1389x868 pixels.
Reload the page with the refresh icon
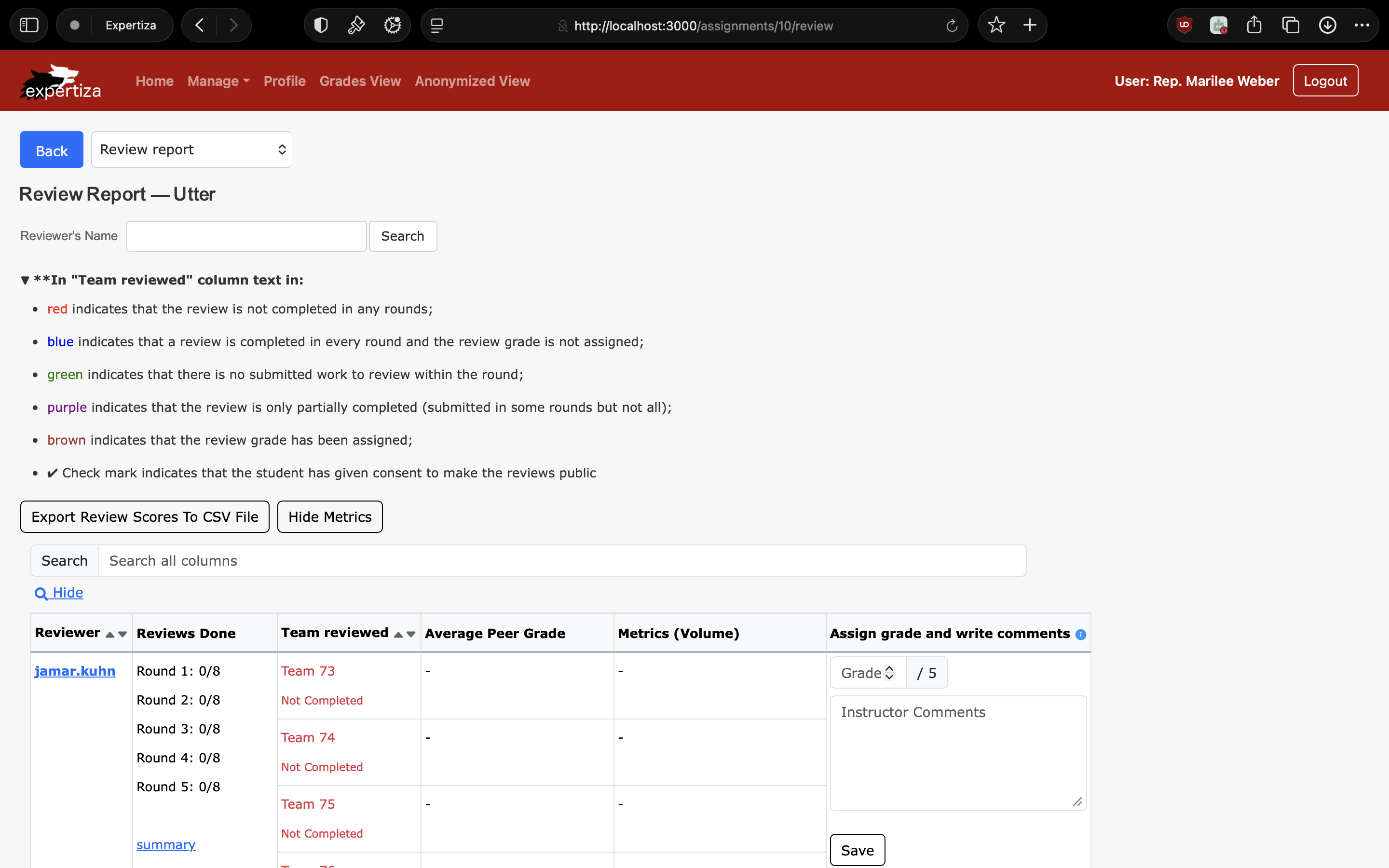point(952,26)
